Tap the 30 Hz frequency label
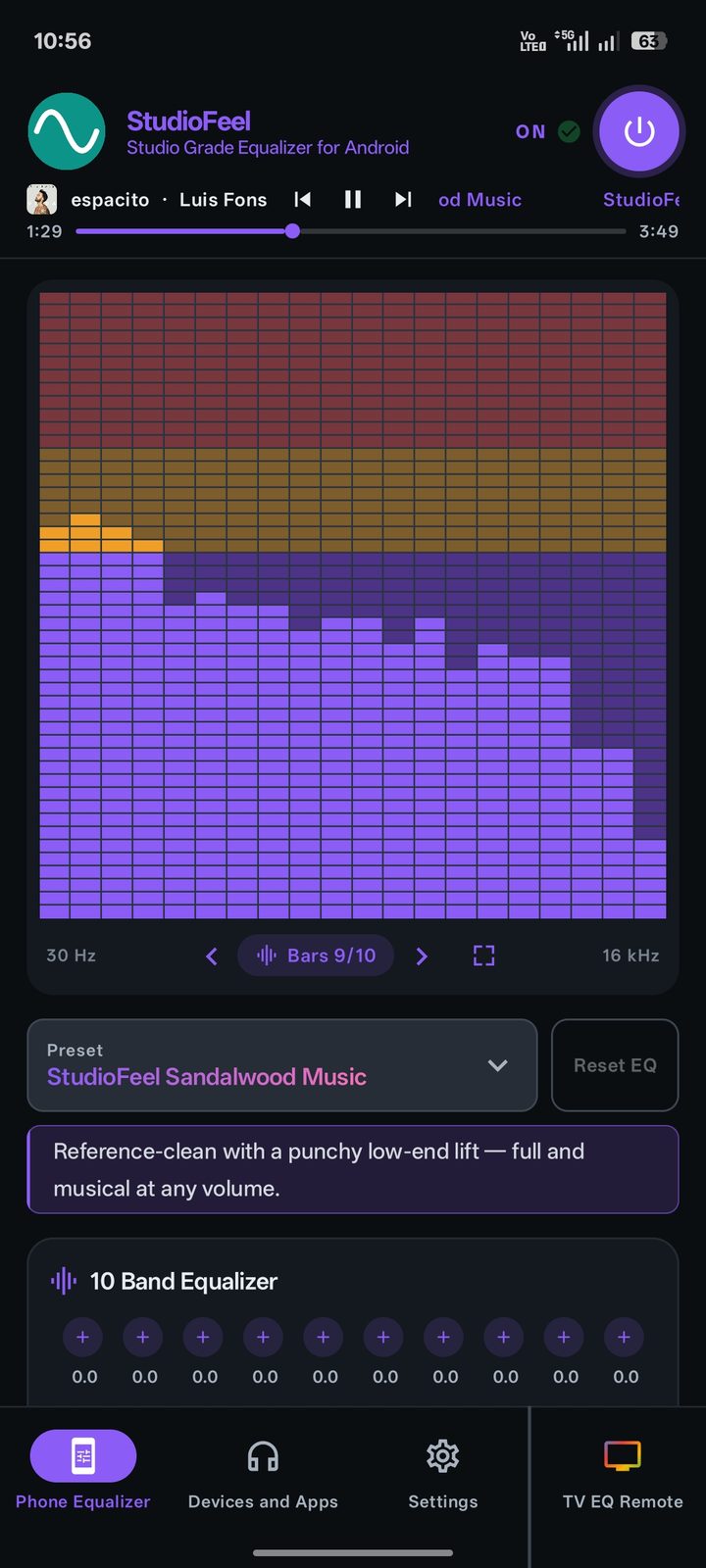 point(72,955)
